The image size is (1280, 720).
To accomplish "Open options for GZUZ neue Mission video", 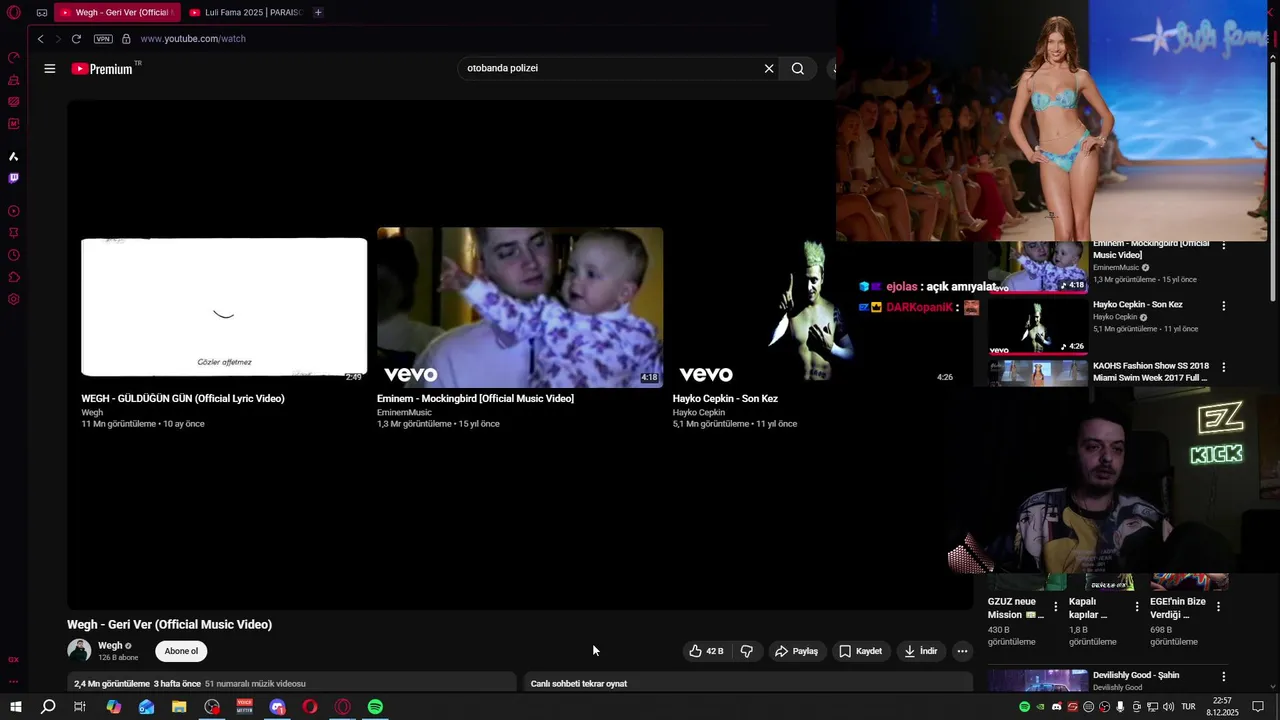I will (1056, 607).
